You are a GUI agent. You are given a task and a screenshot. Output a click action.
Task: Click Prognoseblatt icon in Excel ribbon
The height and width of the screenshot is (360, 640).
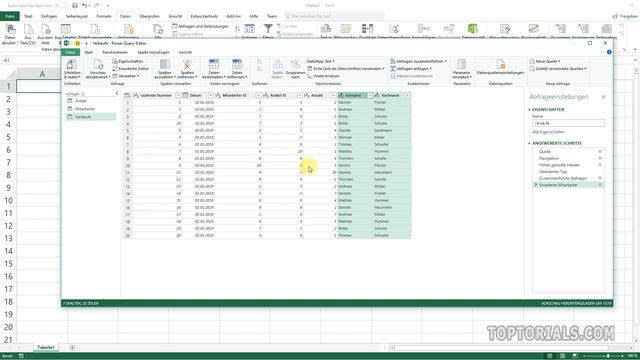coord(533,29)
